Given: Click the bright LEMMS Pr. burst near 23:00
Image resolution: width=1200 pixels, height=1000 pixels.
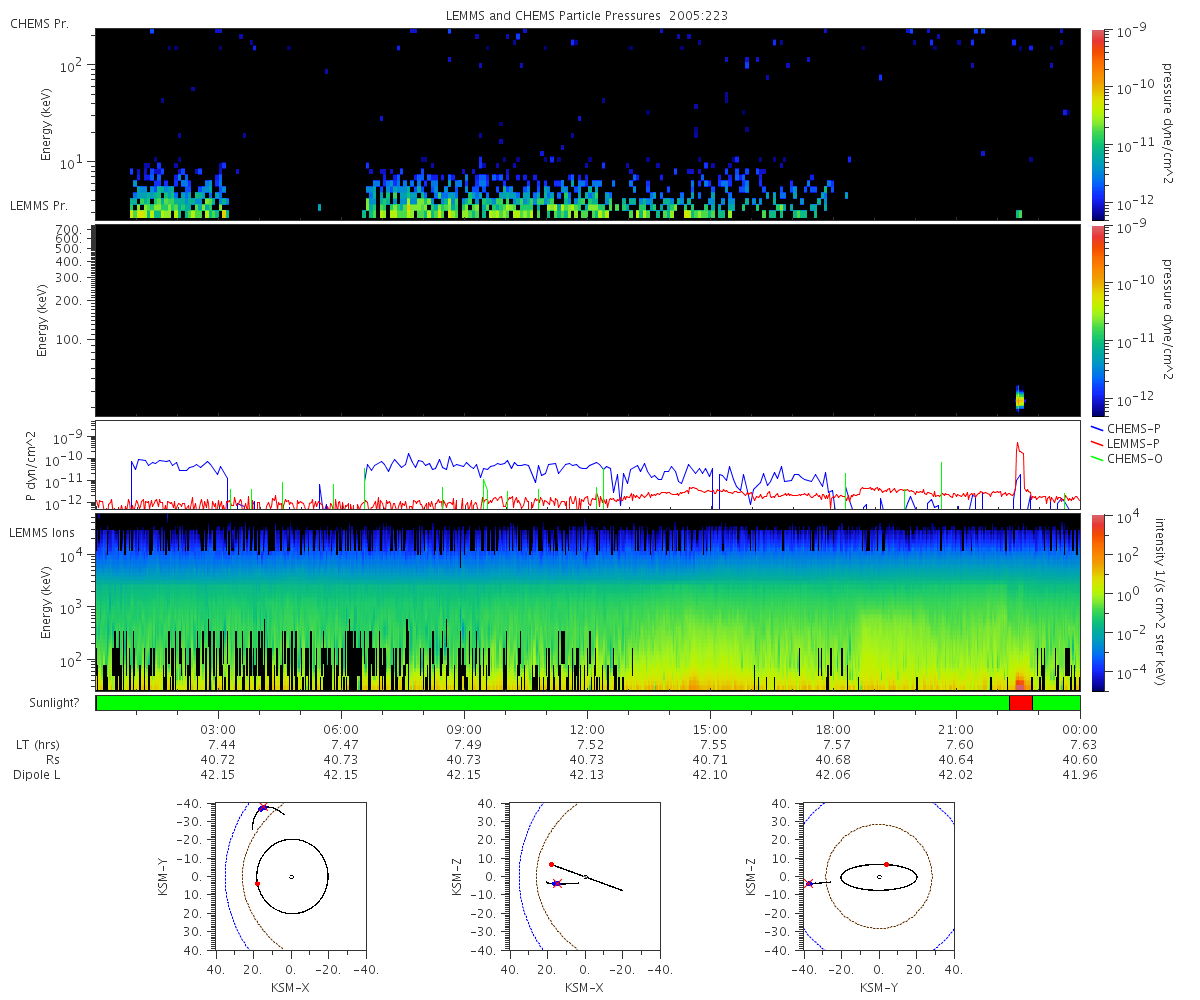Looking at the screenshot, I should click(1019, 398).
